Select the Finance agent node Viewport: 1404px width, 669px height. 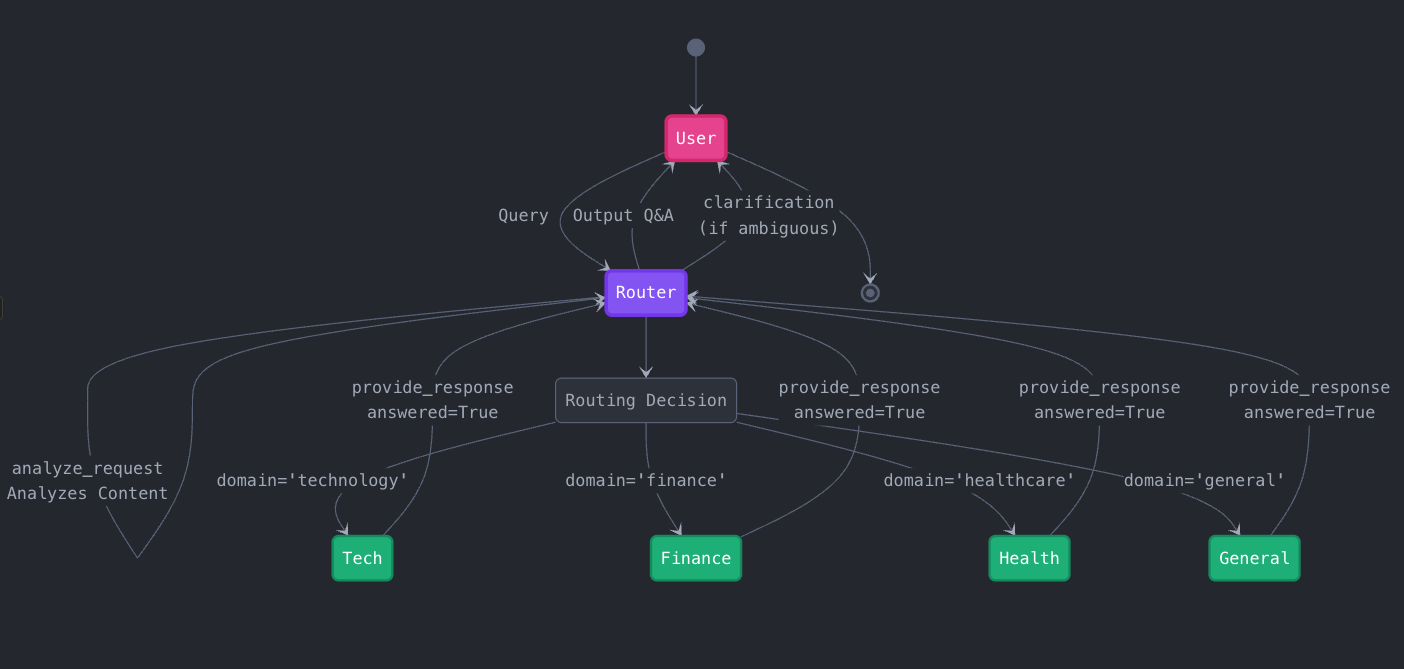(x=695, y=558)
